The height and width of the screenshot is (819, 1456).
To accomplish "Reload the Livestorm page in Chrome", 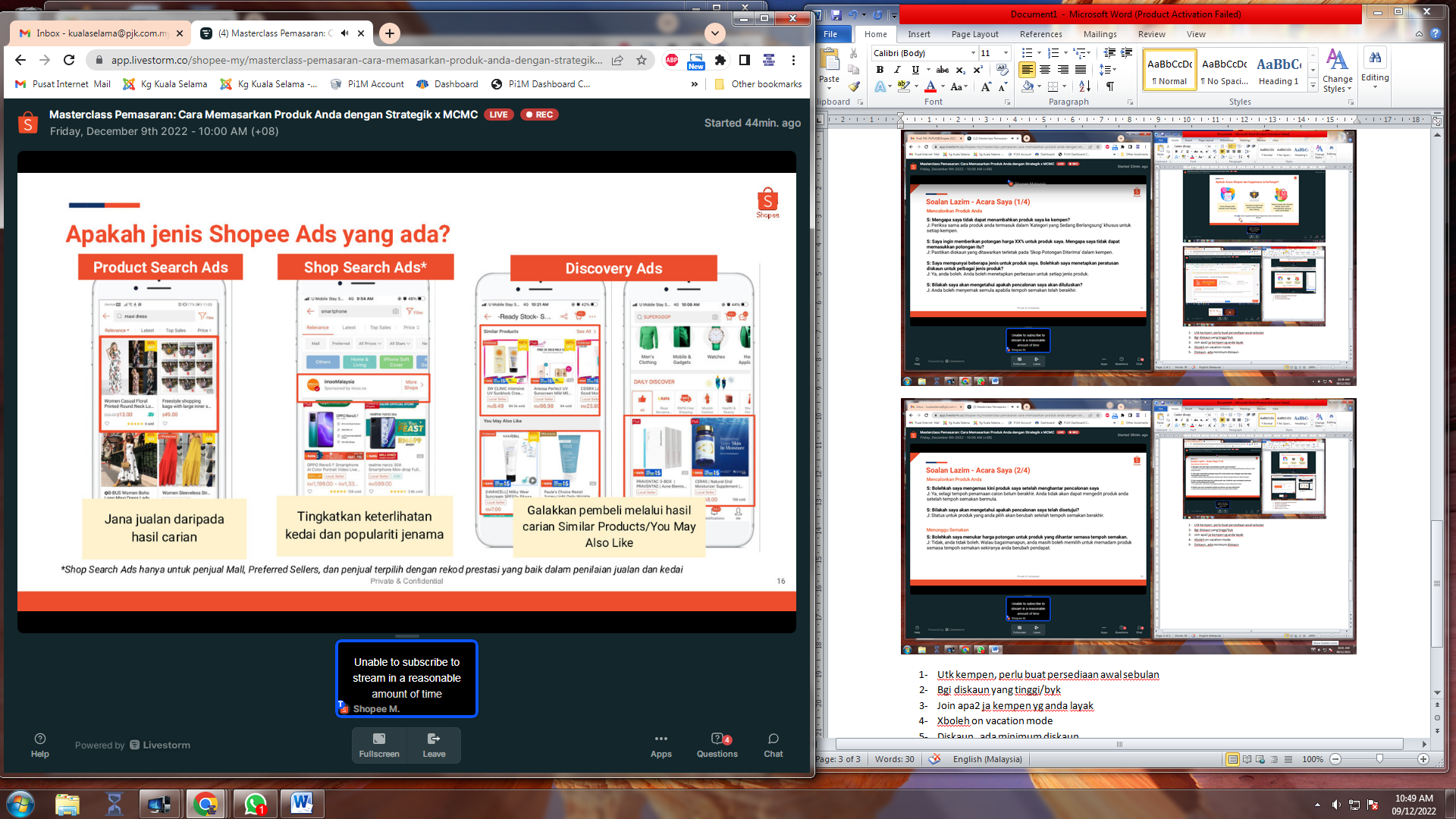I will [69, 60].
